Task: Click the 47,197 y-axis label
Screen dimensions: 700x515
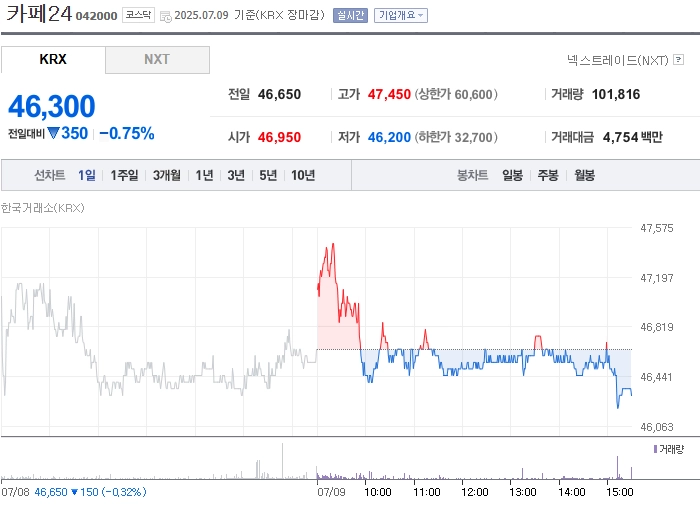Action: [x=657, y=278]
